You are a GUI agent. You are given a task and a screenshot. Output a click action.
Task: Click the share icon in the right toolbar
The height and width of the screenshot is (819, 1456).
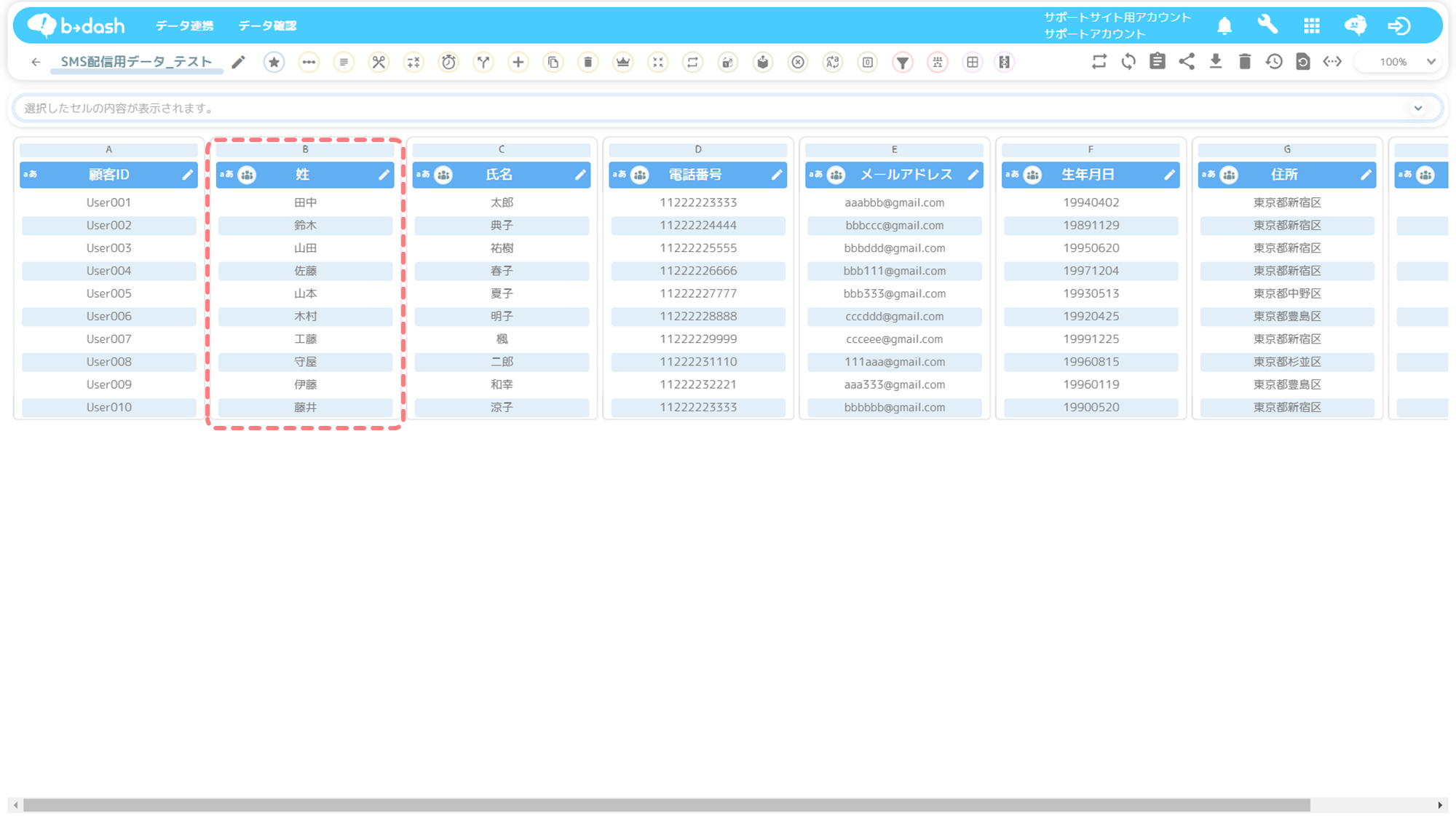click(x=1187, y=62)
